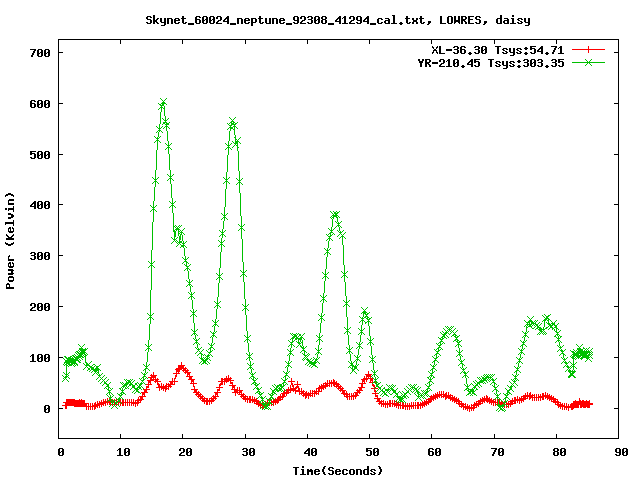
Task: Click the 600 y-axis tick label
Action: [40, 104]
